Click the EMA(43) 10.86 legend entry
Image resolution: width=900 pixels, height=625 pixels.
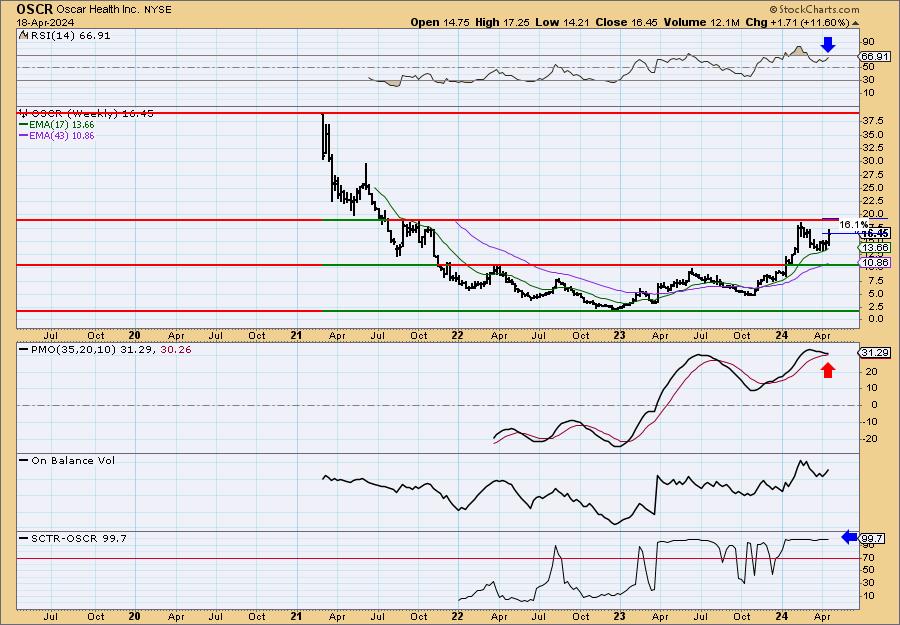pos(57,135)
